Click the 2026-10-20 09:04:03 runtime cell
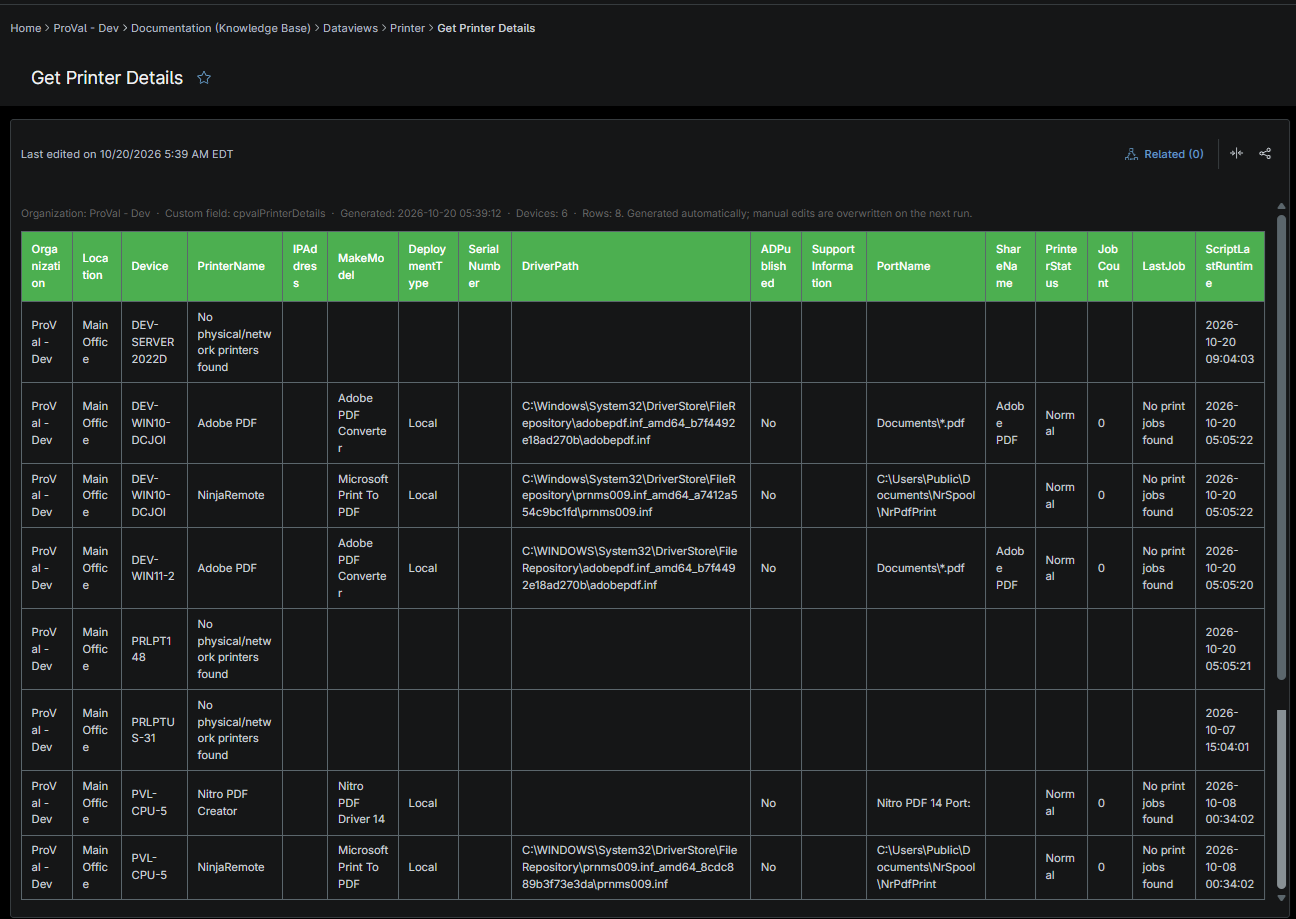The height and width of the screenshot is (919, 1296). [x=1229, y=342]
